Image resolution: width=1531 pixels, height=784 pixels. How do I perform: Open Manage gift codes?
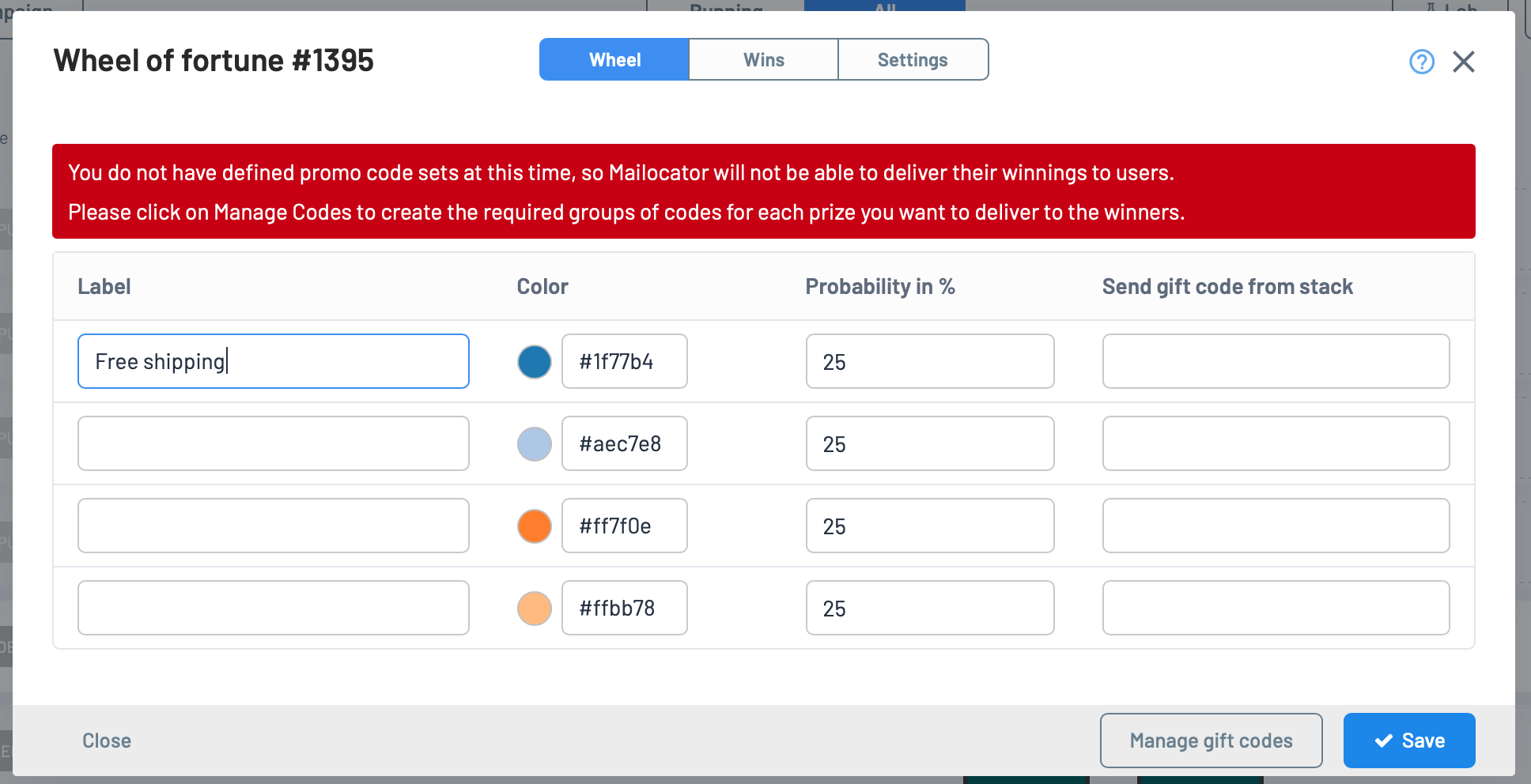click(1211, 741)
